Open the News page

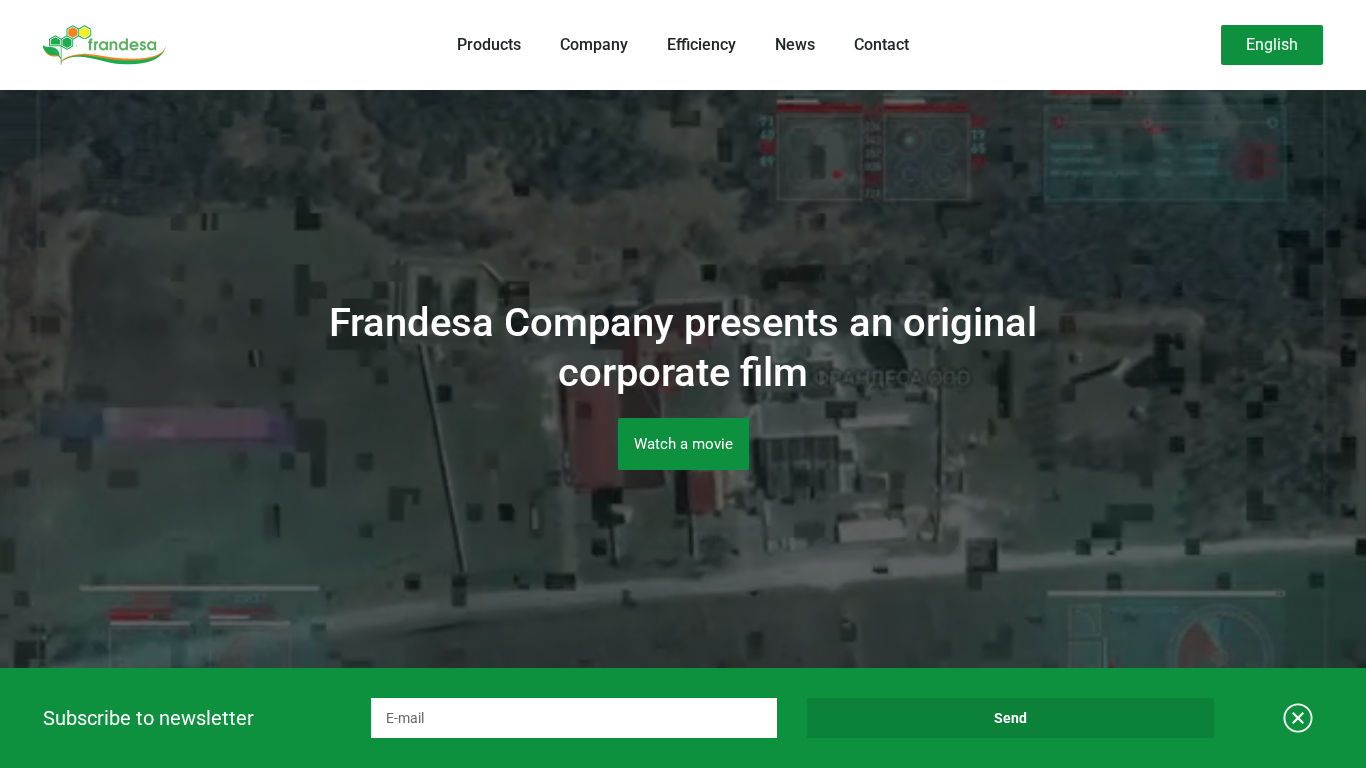pyautogui.click(x=795, y=45)
